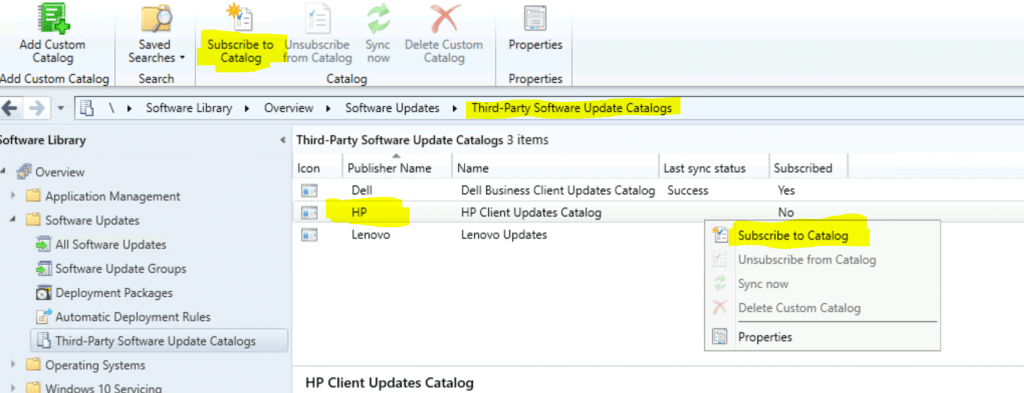Go back with the navigation back arrow
This screenshot has height=393, width=1024.
[x=10, y=108]
